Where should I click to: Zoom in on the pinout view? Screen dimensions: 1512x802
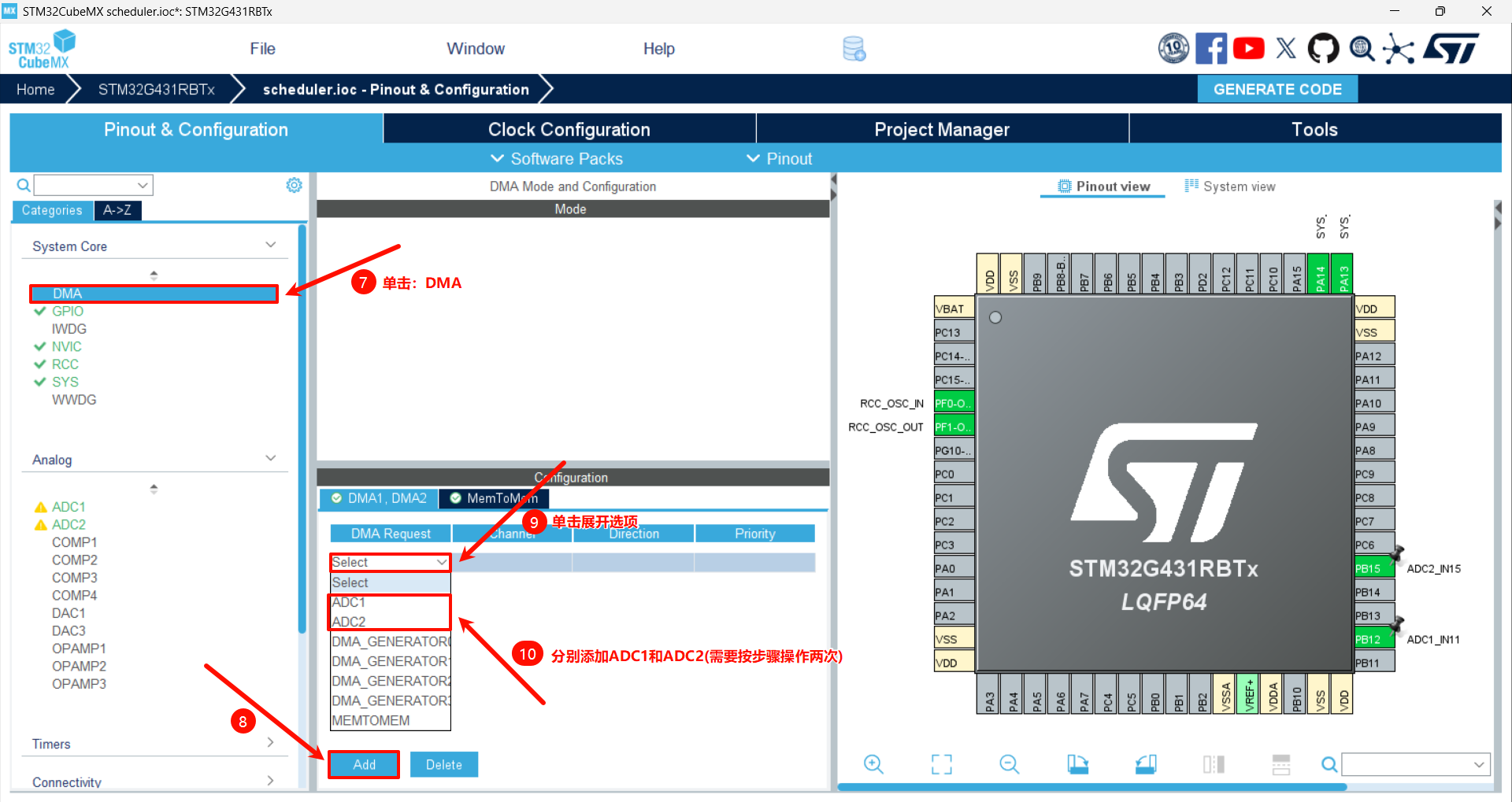(x=873, y=764)
